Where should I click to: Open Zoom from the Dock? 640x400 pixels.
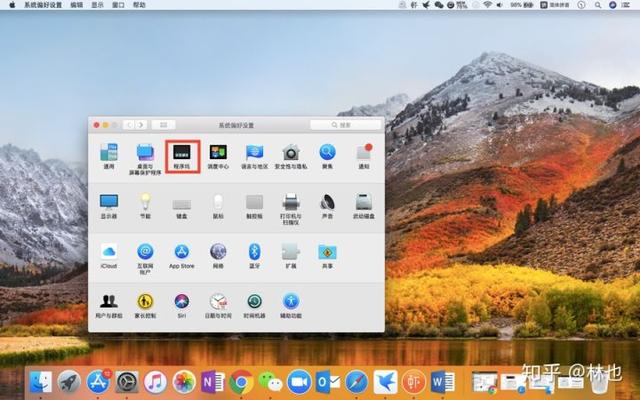(x=299, y=382)
